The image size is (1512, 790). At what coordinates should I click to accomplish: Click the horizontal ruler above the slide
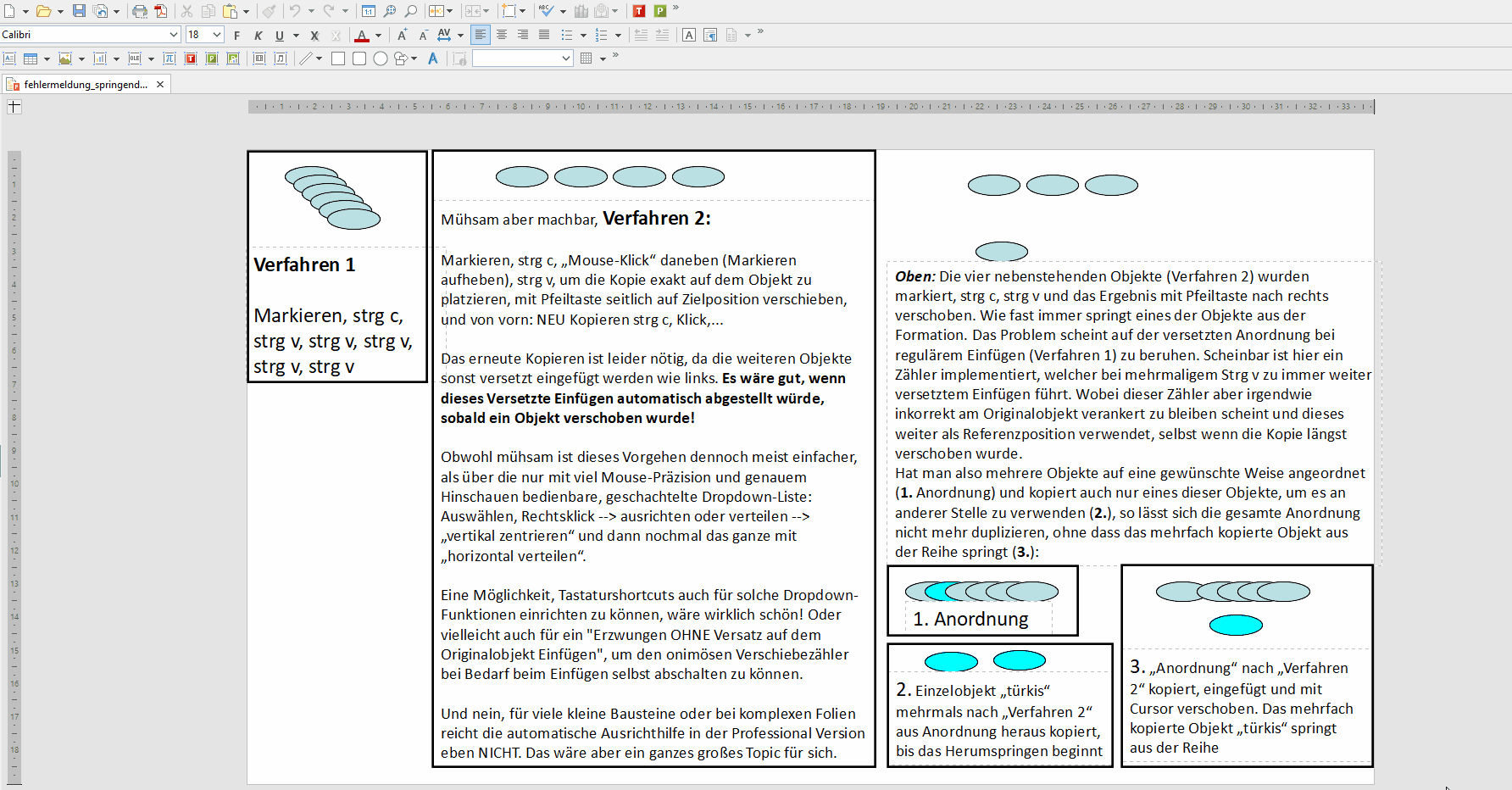coord(811,107)
